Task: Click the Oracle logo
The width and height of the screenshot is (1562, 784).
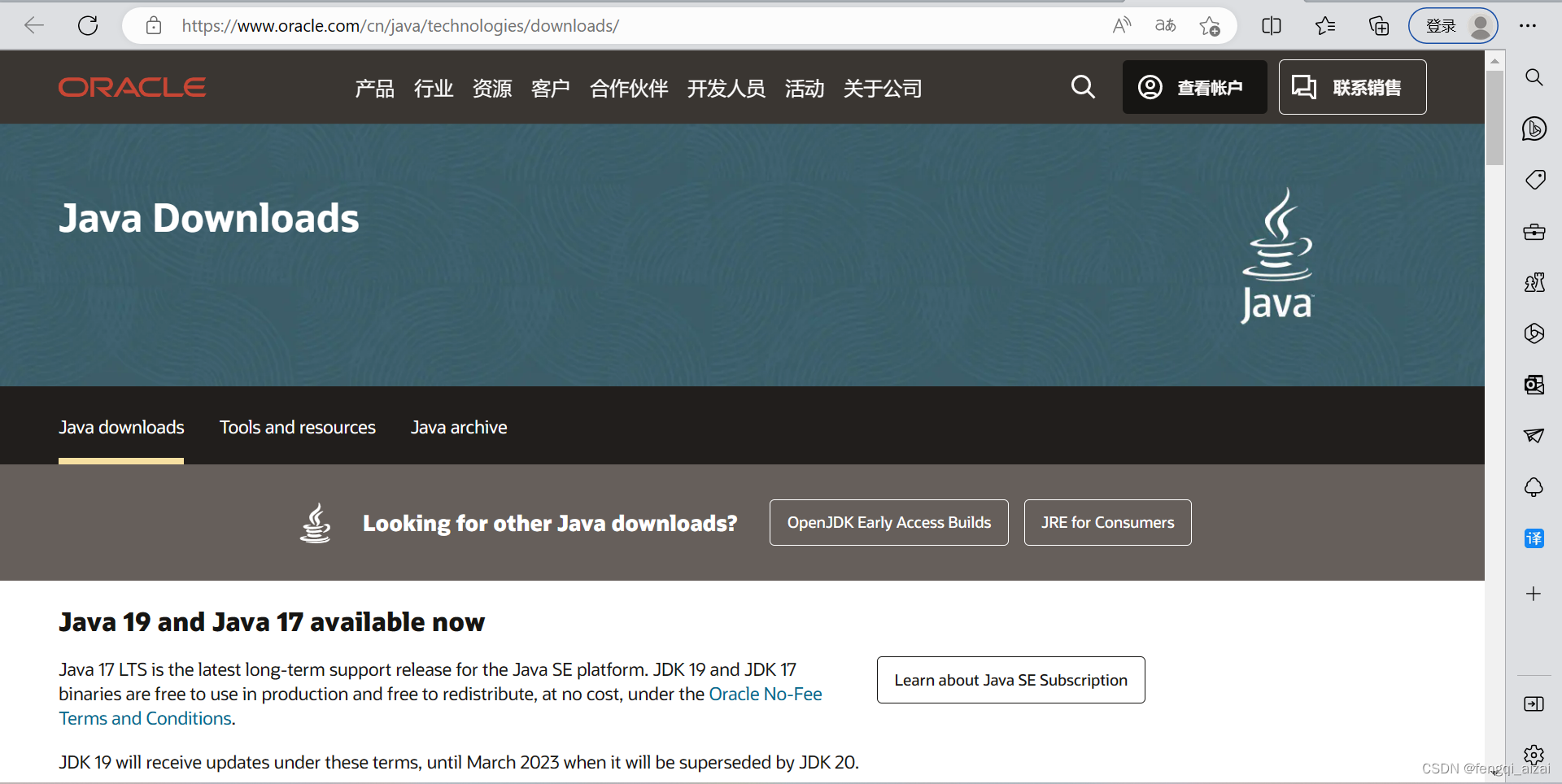Action: click(x=132, y=87)
